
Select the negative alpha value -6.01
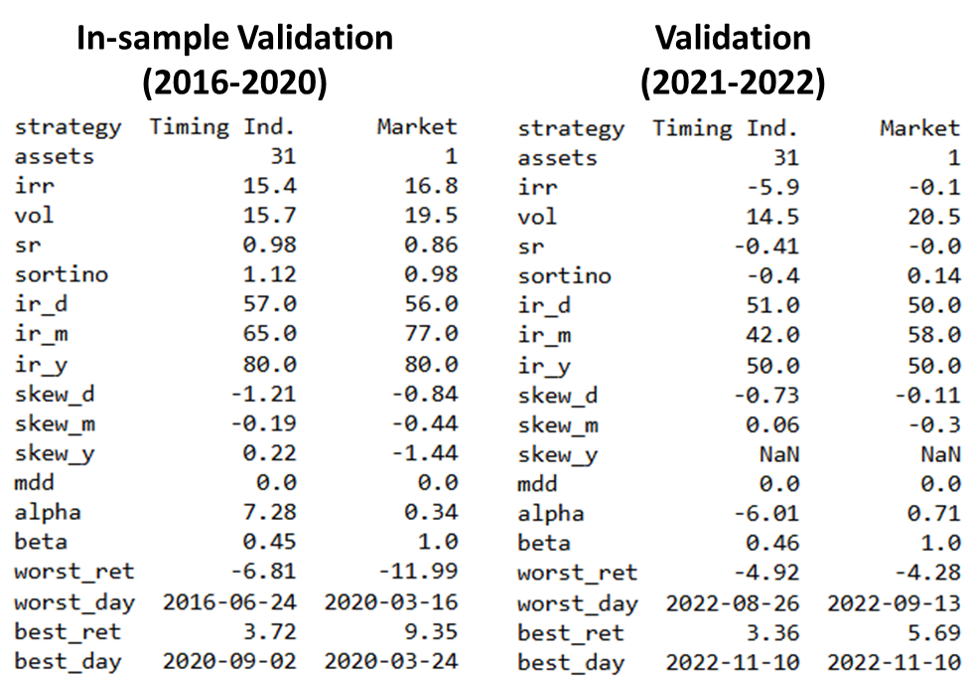[766, 514]
